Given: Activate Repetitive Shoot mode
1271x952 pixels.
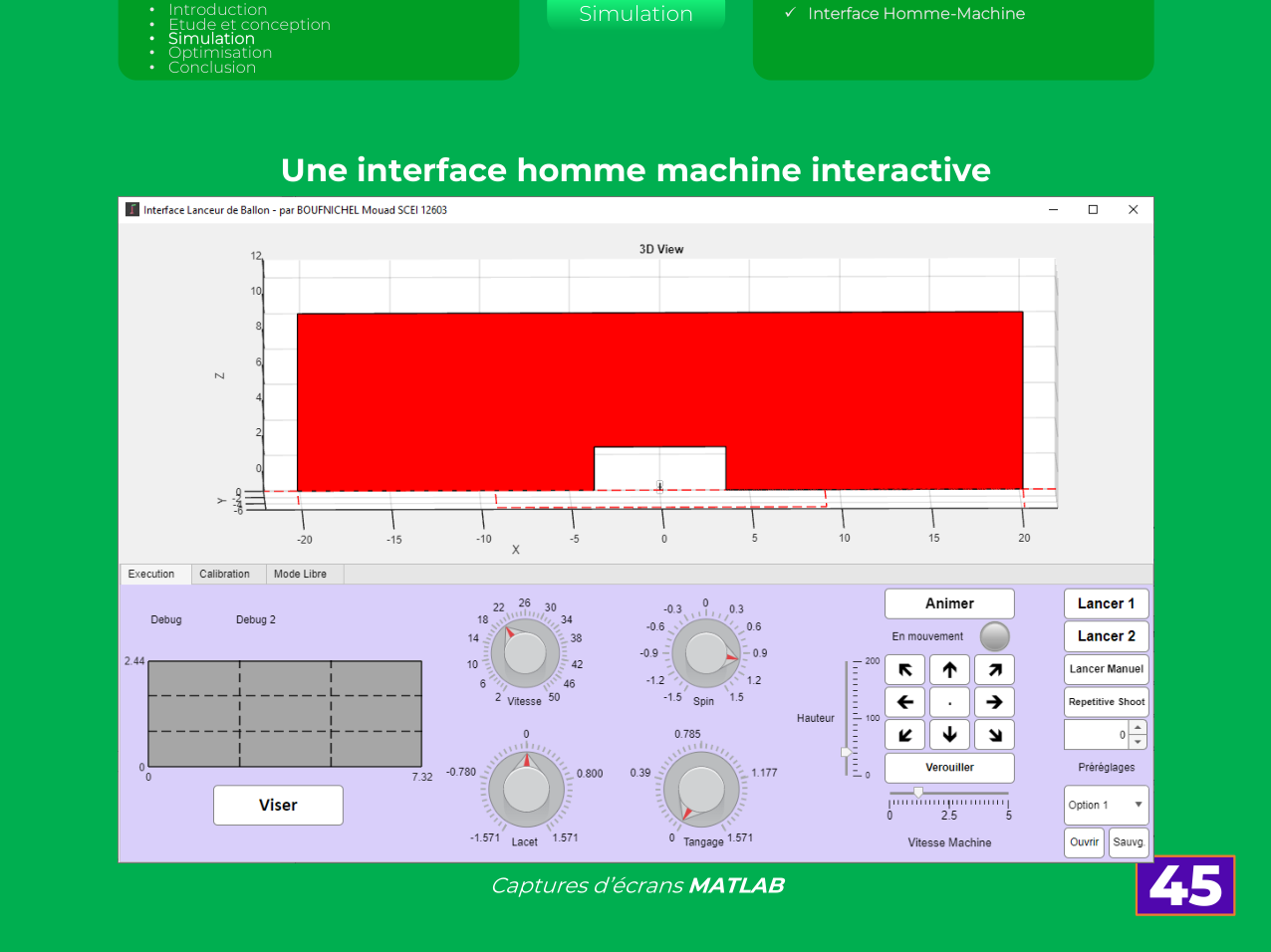Looking at the screenshot, I should (x=1106, y=701).
